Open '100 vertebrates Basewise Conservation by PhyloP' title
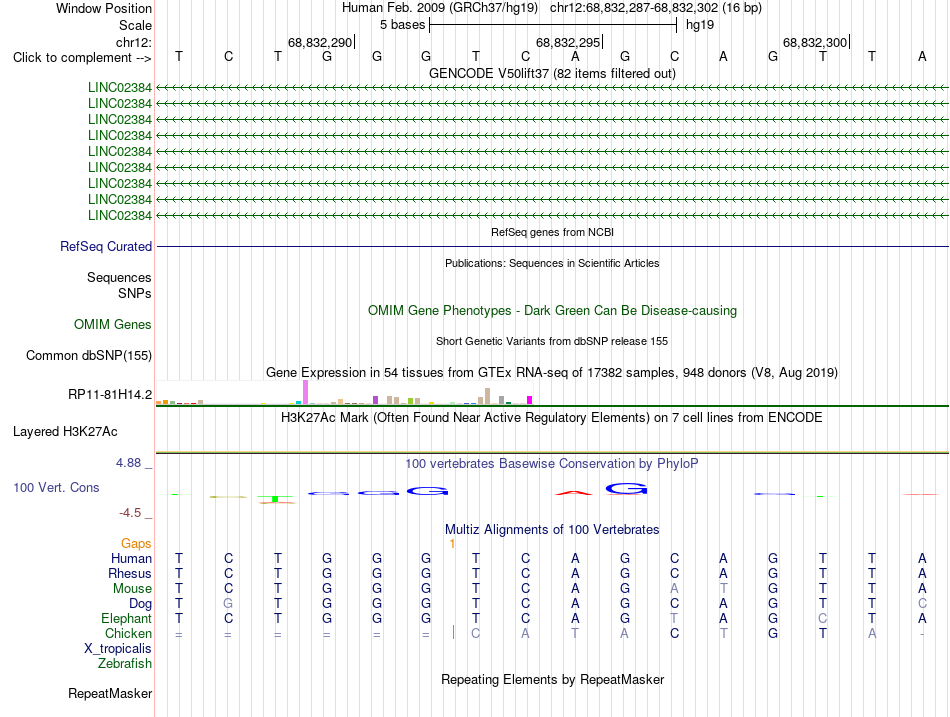The height and width of the screenshot is (717, 950). (x=552, y=464)
